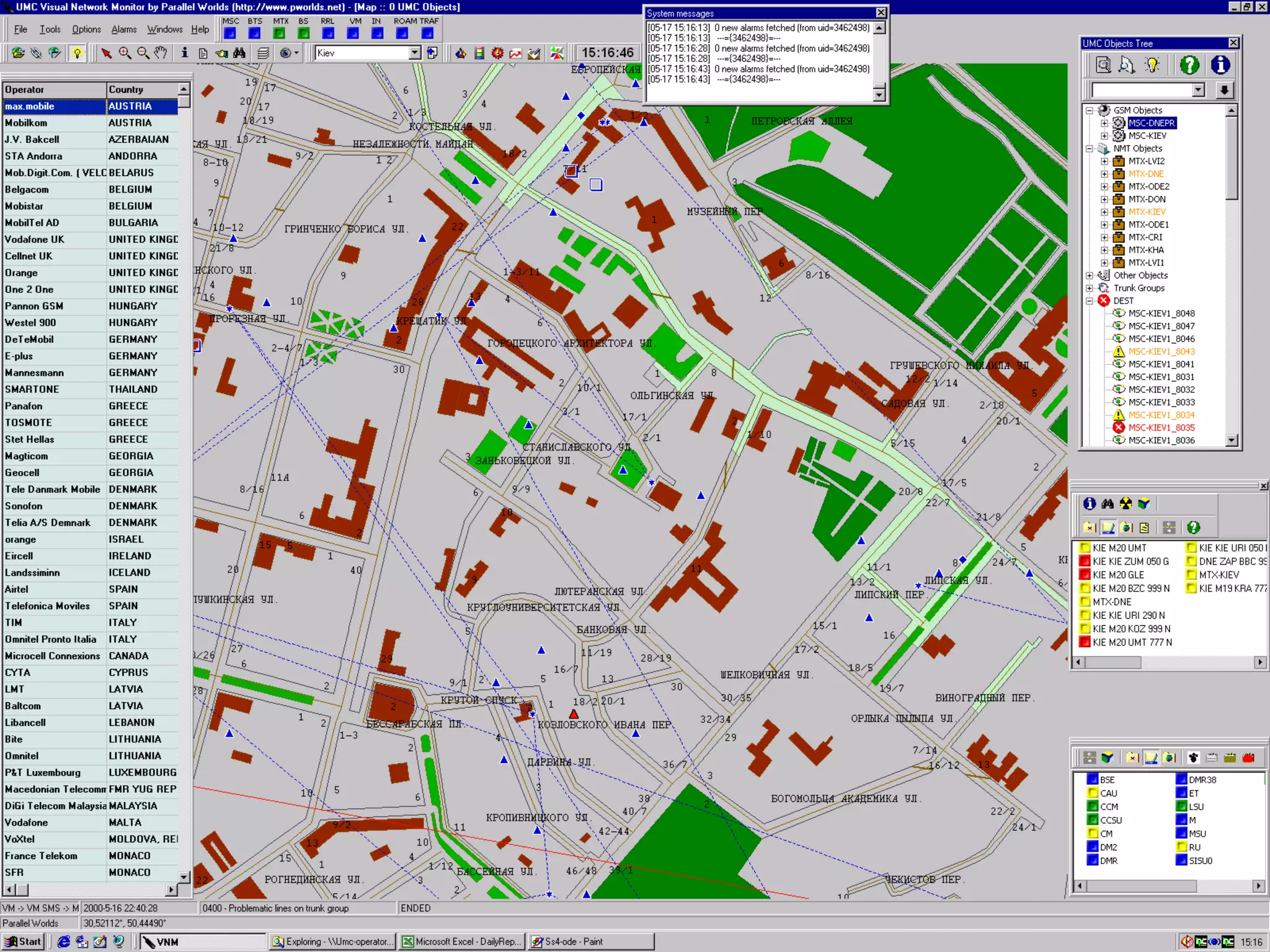1270x952 pixels.
Task: Toggle the MSC status indicator
Action: (230, 33)
